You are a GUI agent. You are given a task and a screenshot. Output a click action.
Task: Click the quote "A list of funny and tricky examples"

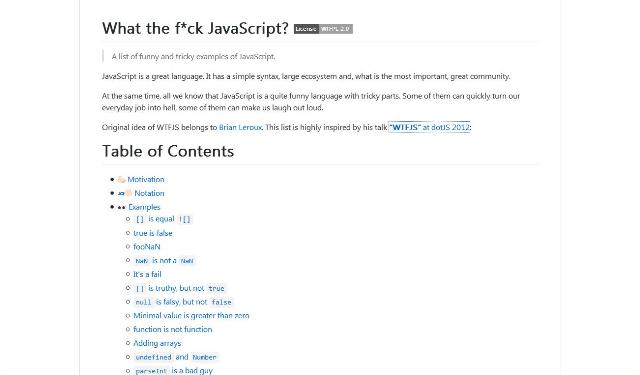(193, 57)
